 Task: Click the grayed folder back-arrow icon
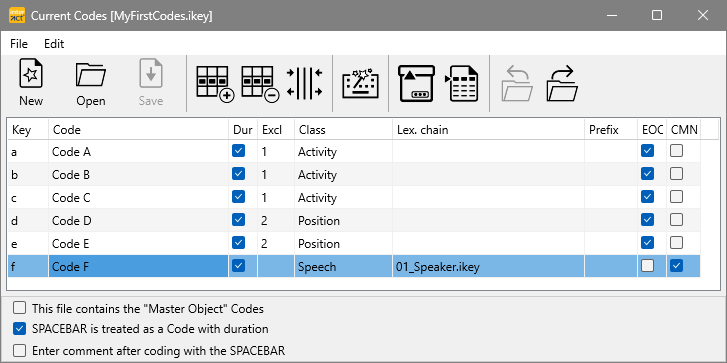coord(517,83)
